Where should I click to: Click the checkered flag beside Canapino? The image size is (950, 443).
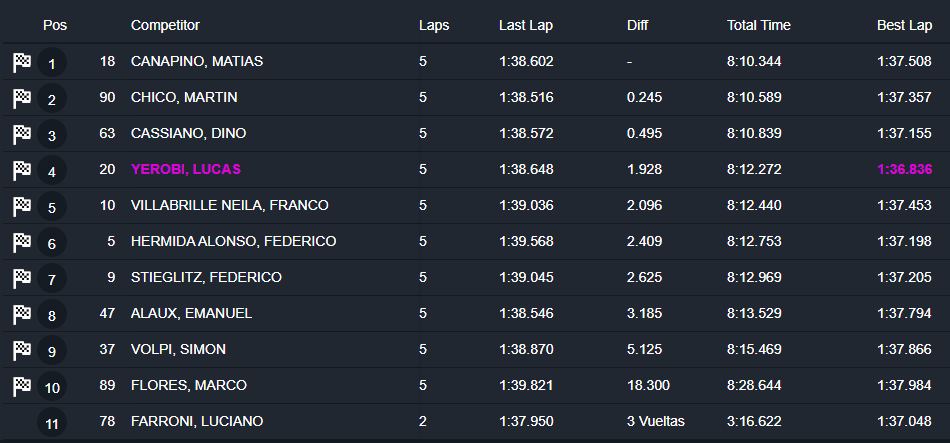coord(22,62)
